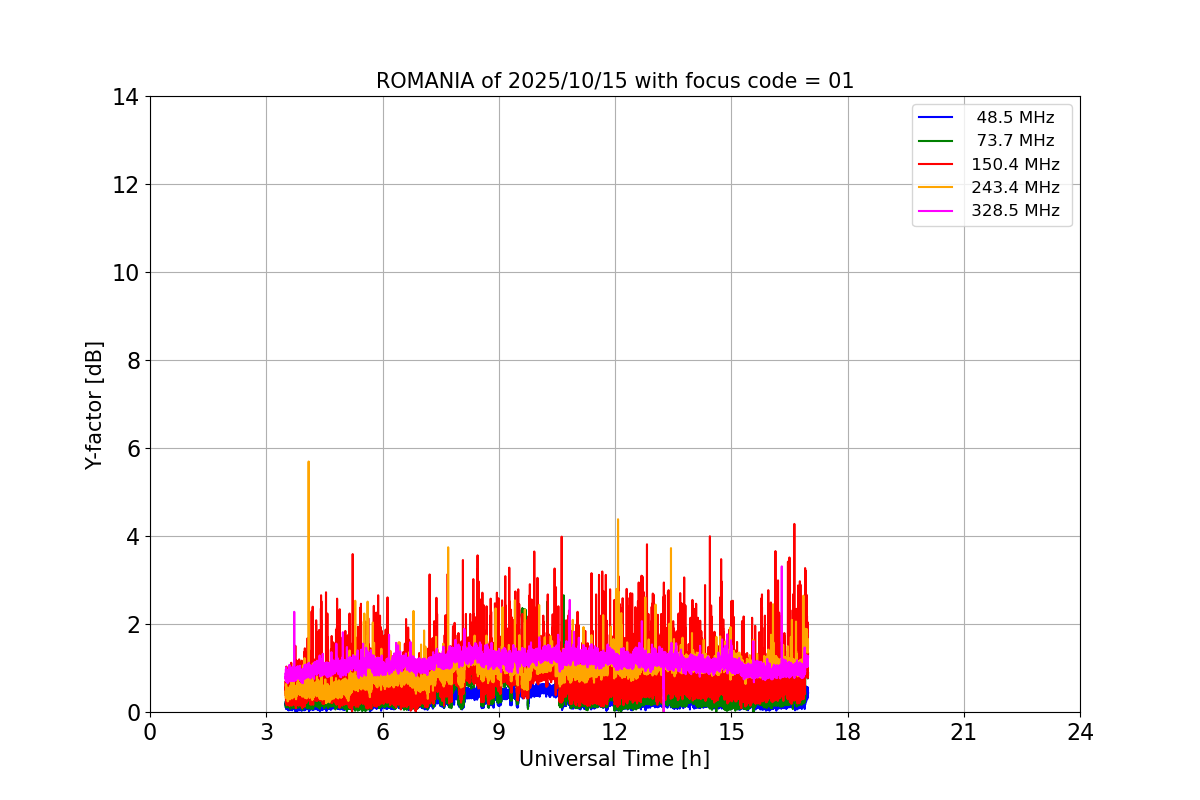This screenshot has height=800, width=1200.
Task: Click y-axis tick label 14
Action: coord(126,97)
